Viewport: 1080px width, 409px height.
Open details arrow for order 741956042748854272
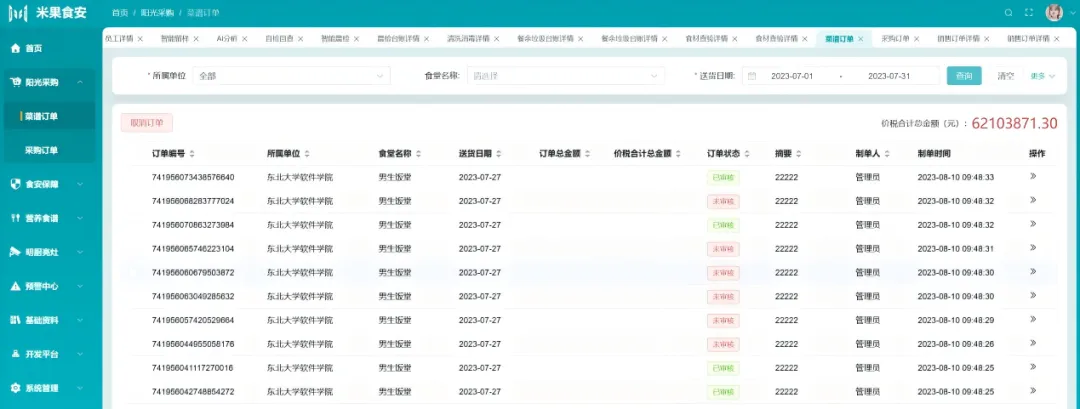pos(1033,390)
